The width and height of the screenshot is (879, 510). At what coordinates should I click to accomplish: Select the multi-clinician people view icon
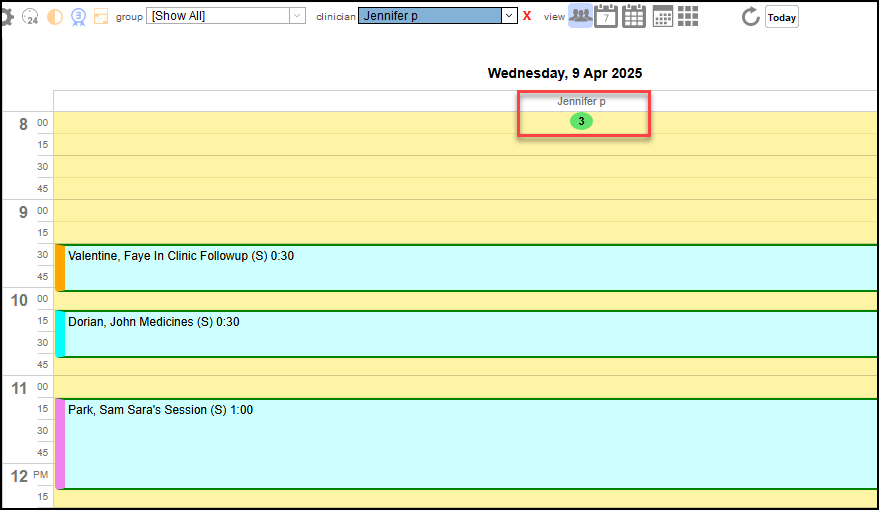tap(580, 16)
